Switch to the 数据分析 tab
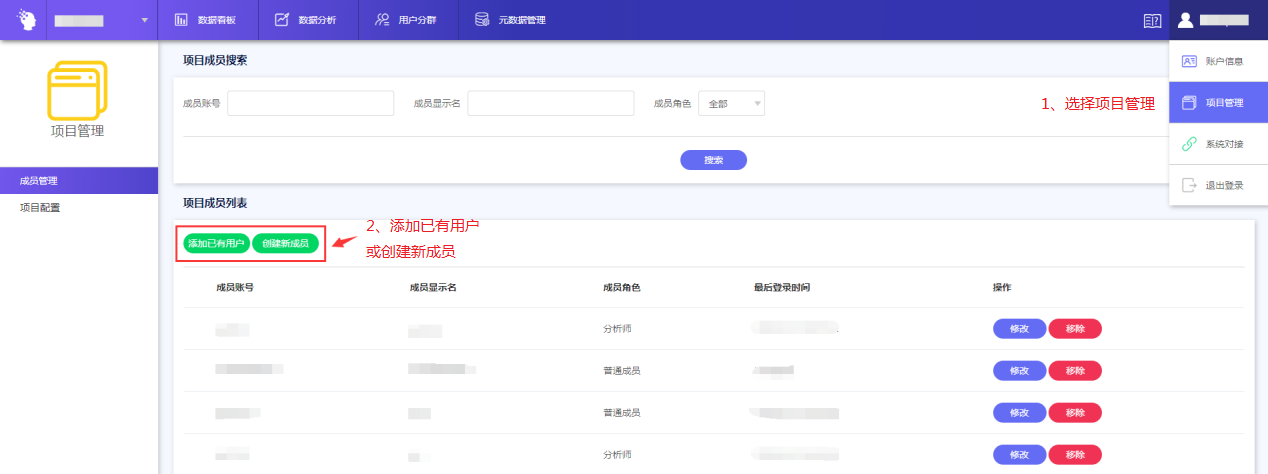Image resolution: width=1268 pixels, height=474 pixels. (x=308, y=20)
